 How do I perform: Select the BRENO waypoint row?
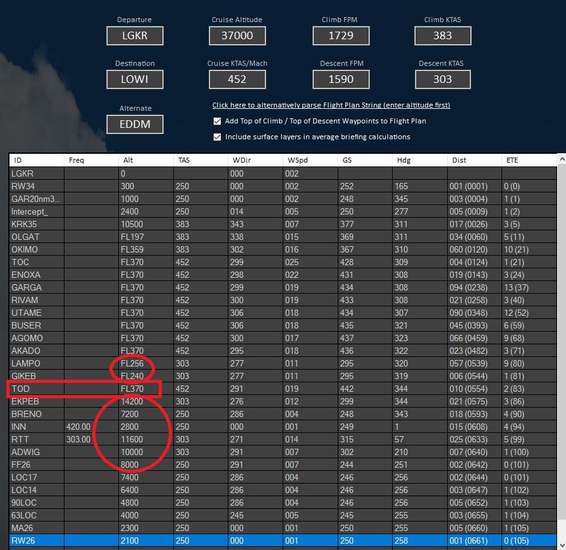point(283,414)
